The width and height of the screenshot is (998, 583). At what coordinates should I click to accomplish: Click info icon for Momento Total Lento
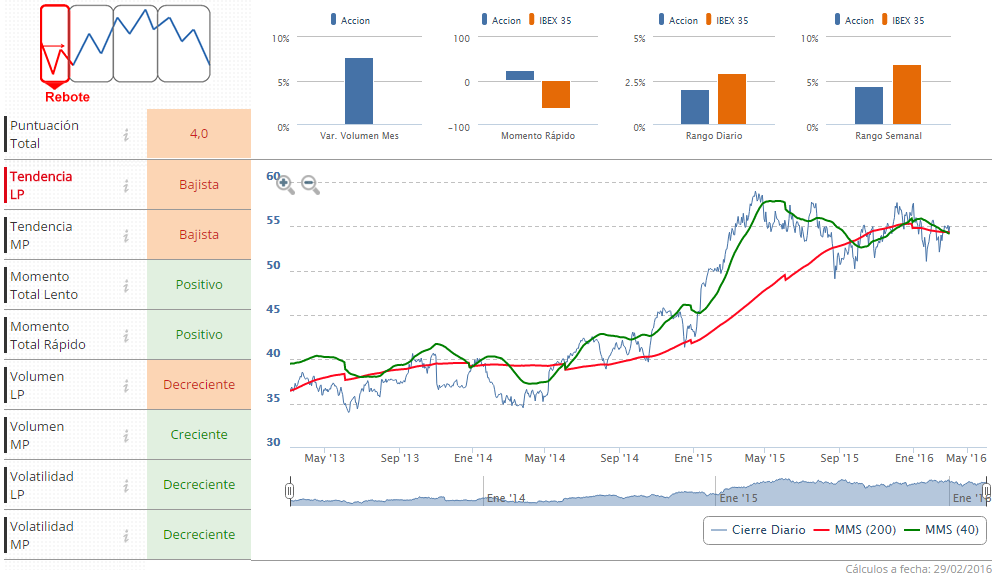(x=126, y=285)
